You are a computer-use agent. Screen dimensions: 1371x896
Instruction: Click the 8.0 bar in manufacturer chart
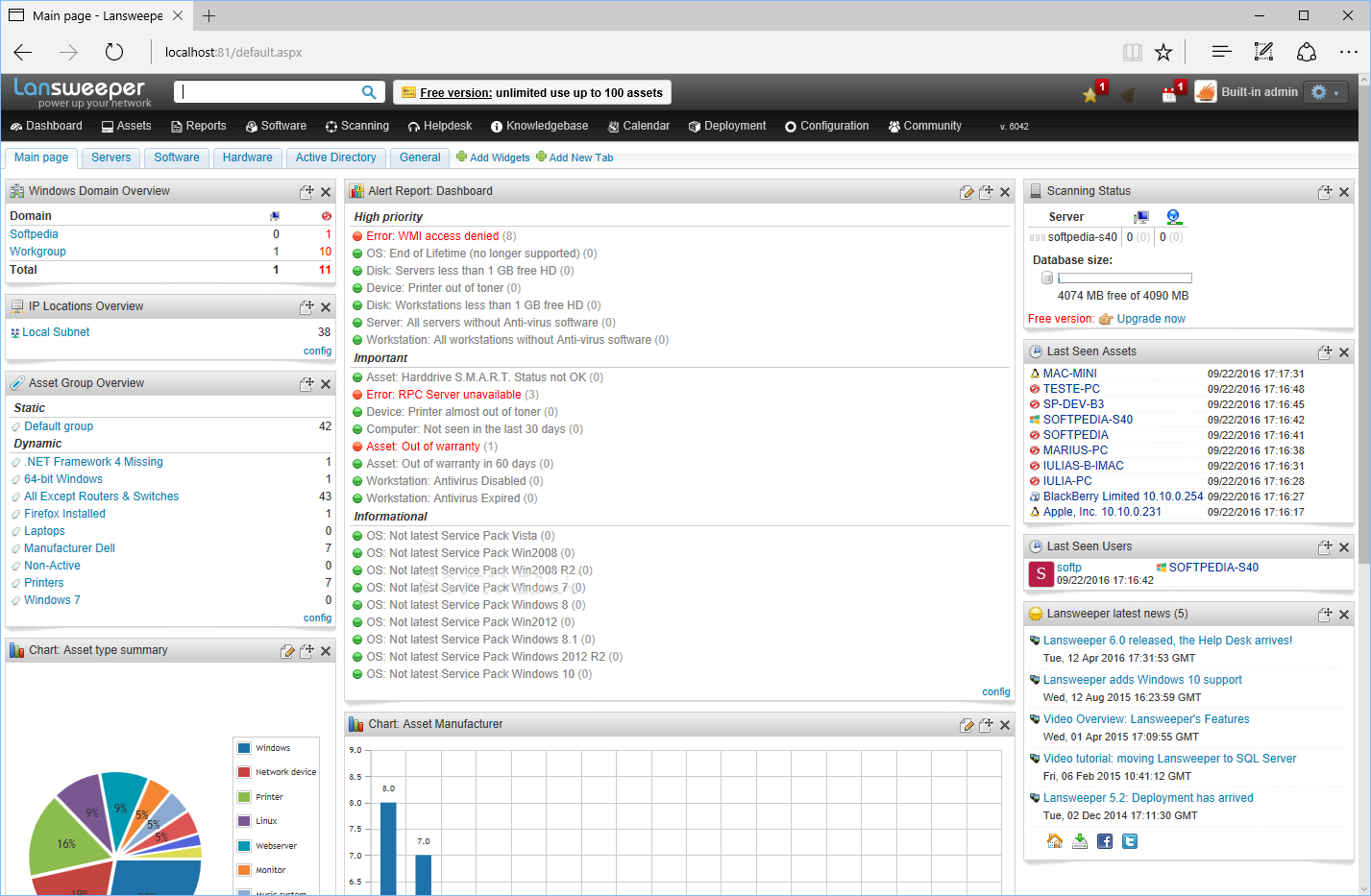pos(388,849)
